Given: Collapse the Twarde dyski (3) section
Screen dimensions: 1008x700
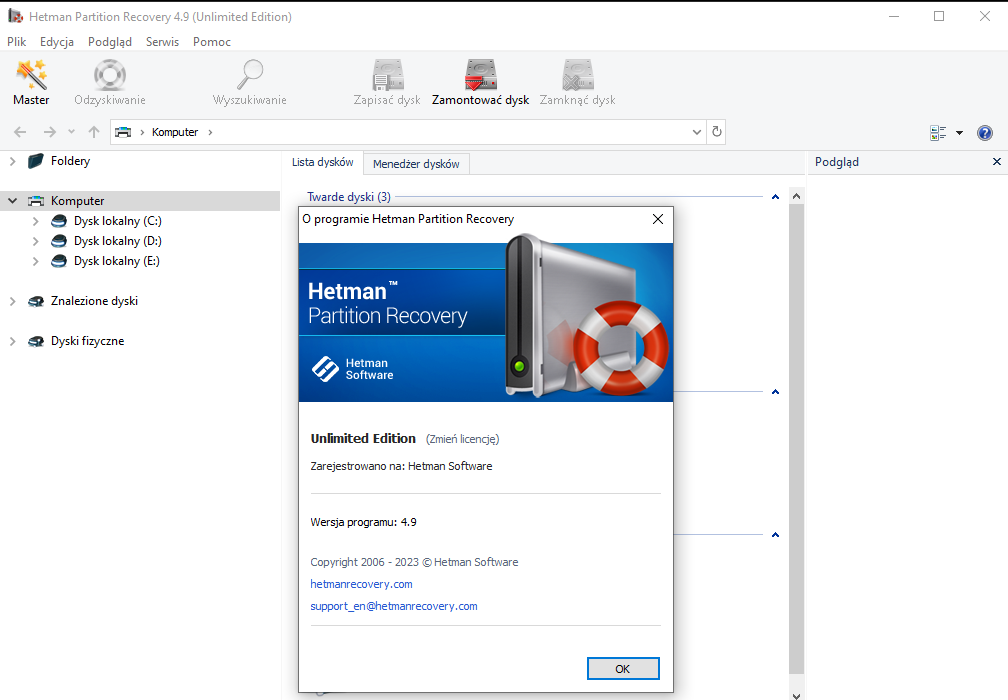Looking at the screenshot, I should point(775,197).
